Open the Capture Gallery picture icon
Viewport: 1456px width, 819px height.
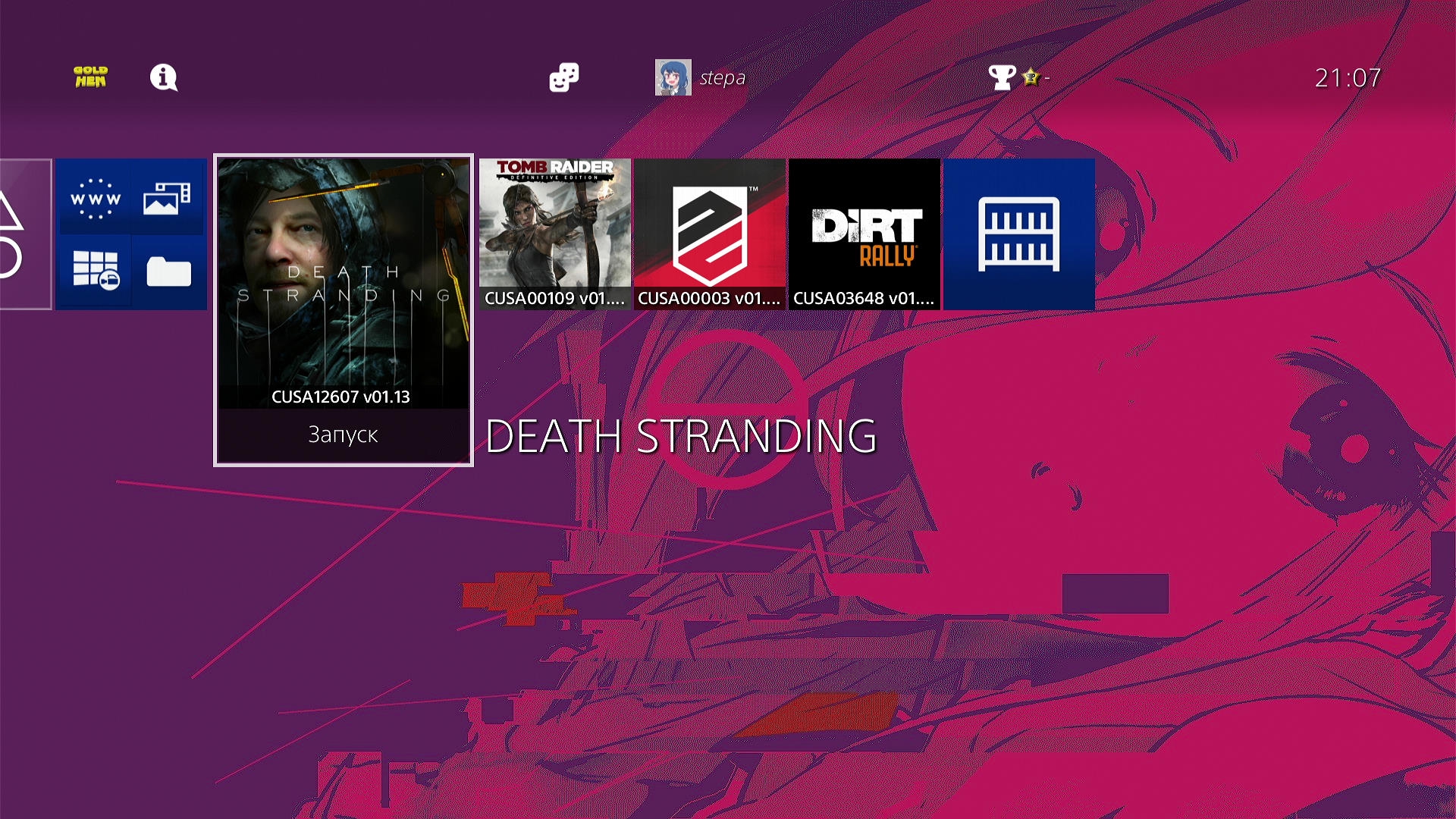(x=167, y=198)
